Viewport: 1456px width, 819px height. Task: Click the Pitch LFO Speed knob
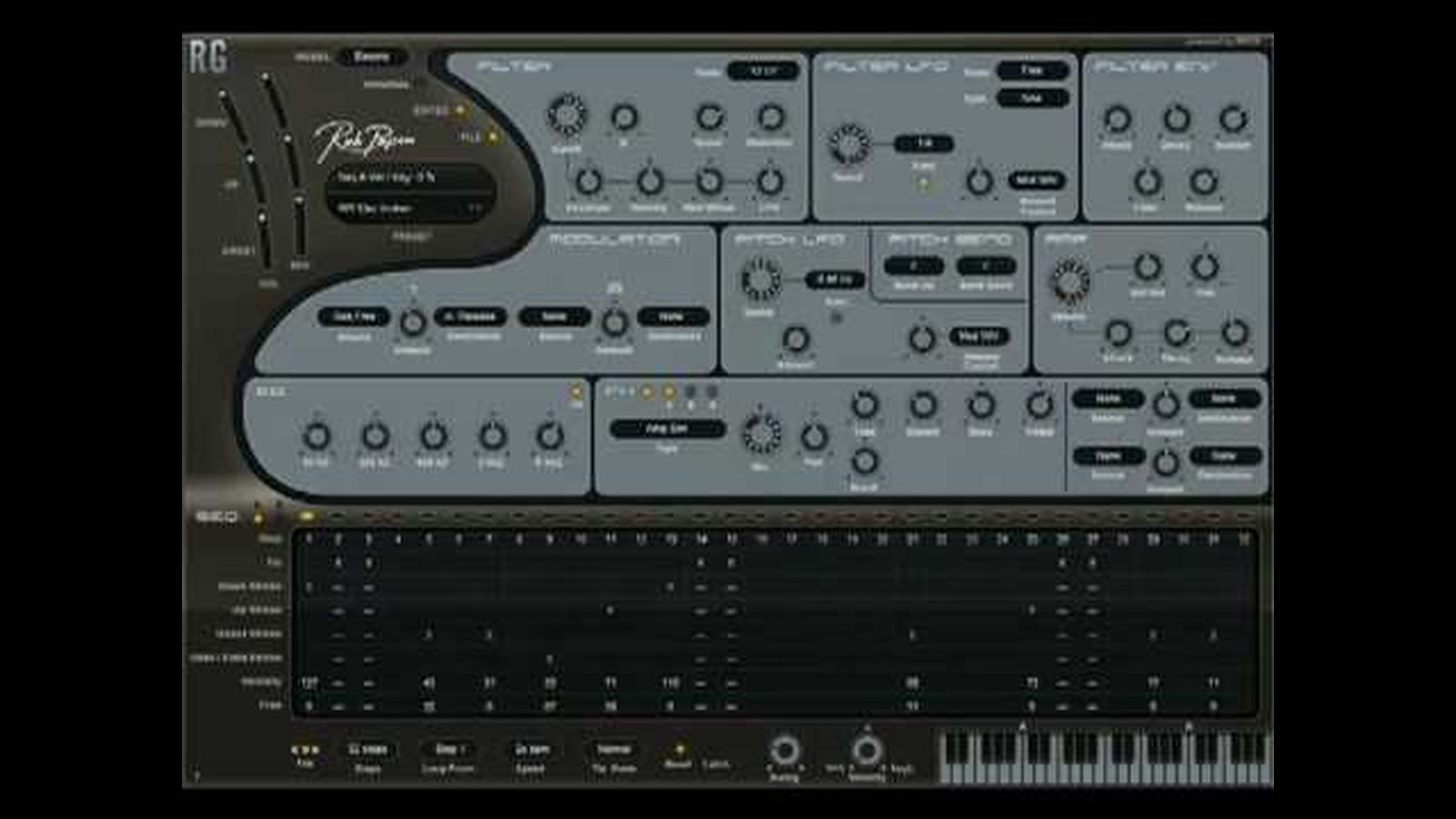(760, 279)
